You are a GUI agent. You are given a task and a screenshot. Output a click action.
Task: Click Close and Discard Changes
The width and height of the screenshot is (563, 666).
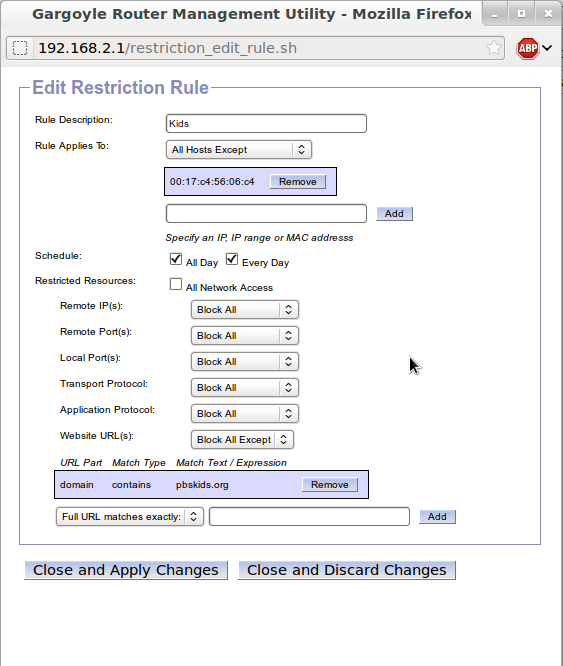point(346,570)
